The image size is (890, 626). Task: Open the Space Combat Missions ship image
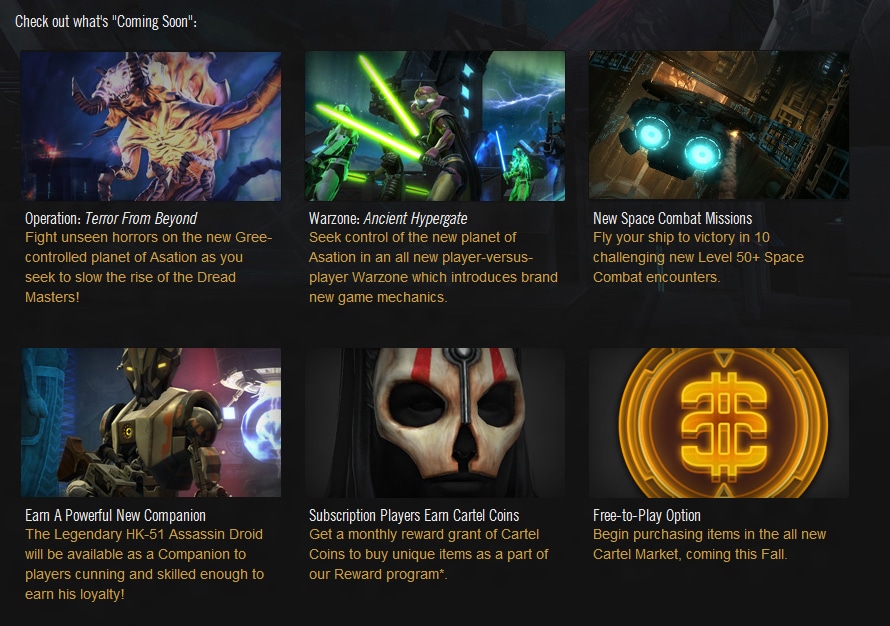point(719,125)
